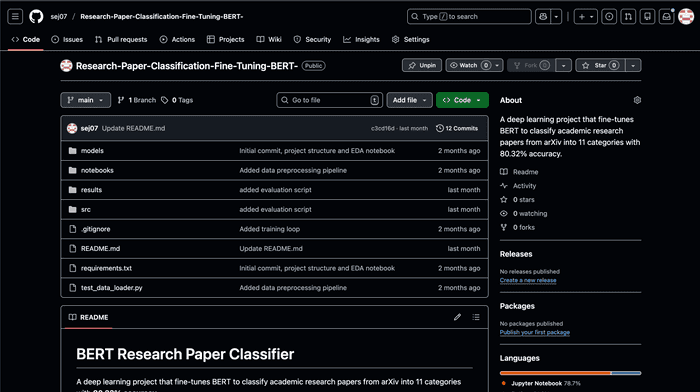Click the GitHub logo home icon
The width and height of the screenshot is (700, 392).
pos(36,17)
